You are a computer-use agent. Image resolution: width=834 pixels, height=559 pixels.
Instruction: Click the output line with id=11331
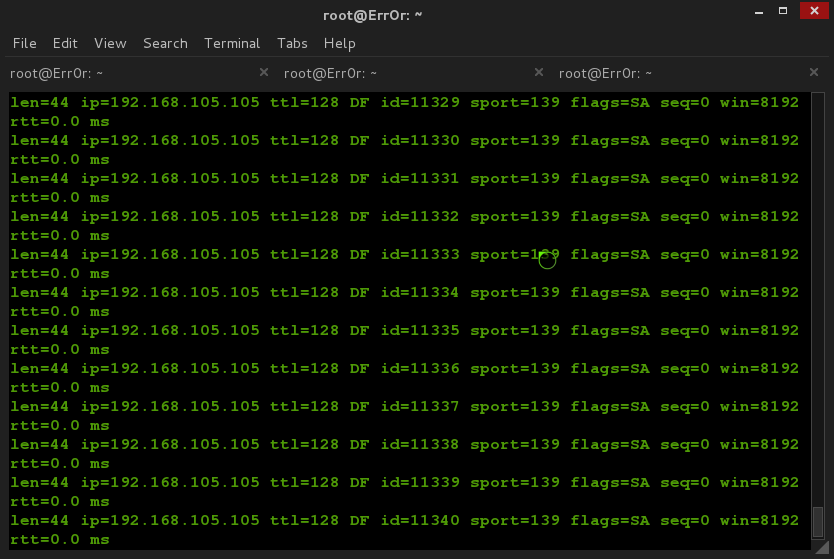point(405,179)
